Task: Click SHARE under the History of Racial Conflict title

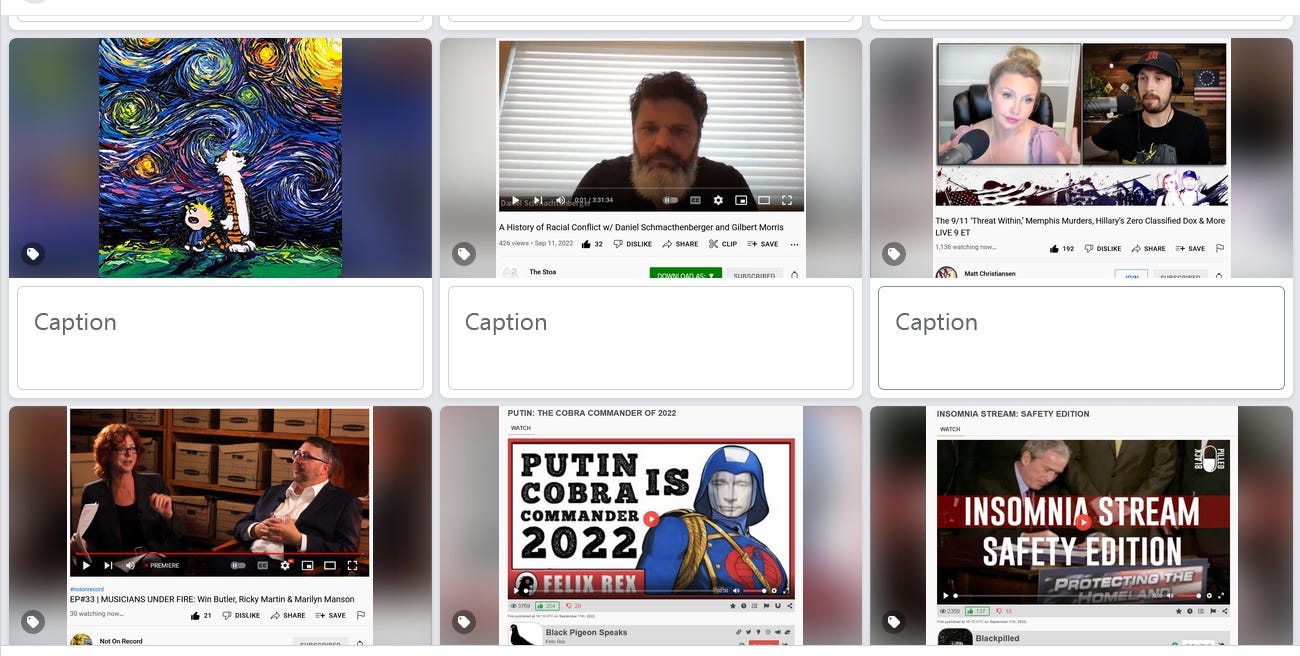Action: click(680, 244)
